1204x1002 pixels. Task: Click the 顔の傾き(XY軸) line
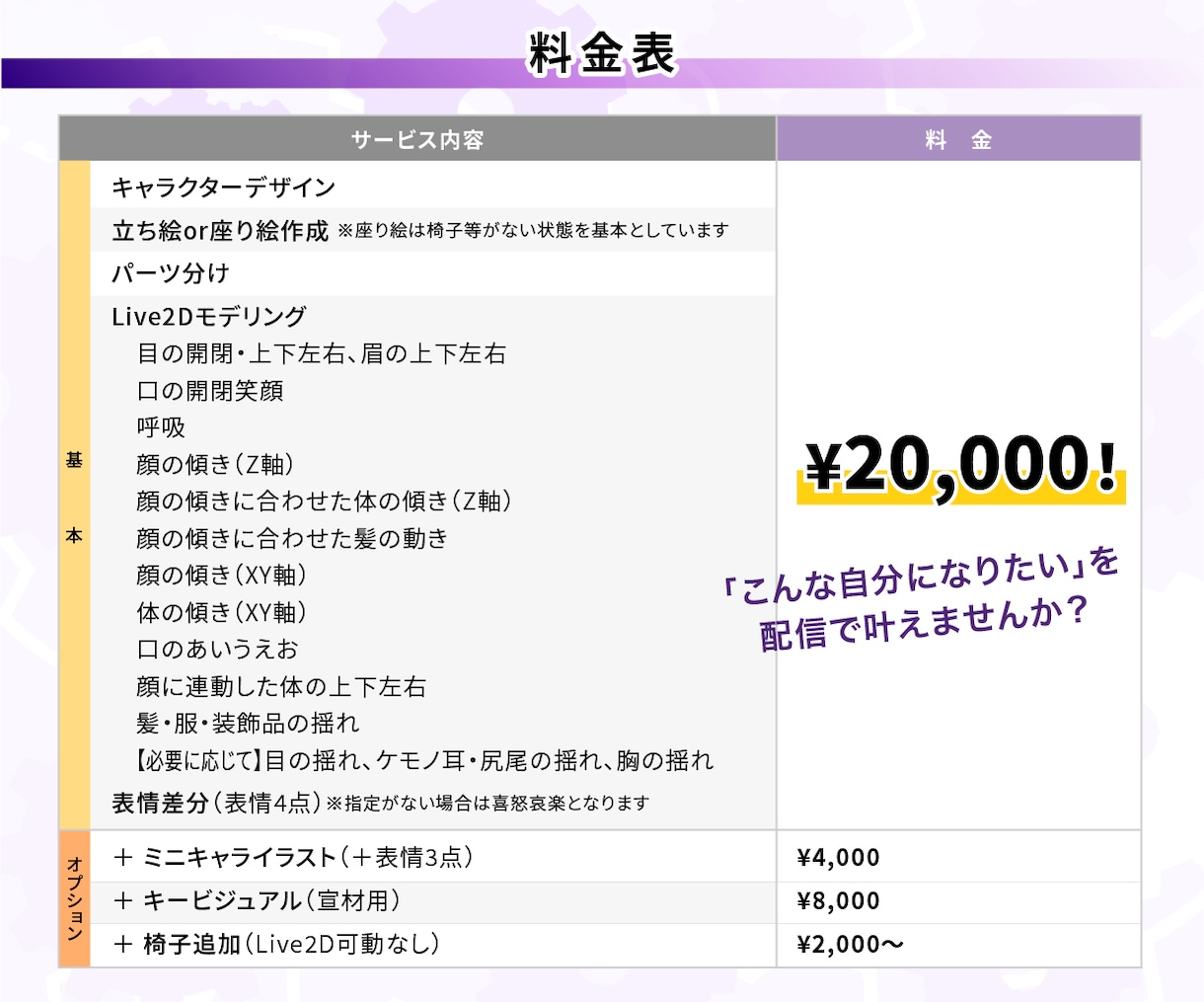click(x=222, y=575)
